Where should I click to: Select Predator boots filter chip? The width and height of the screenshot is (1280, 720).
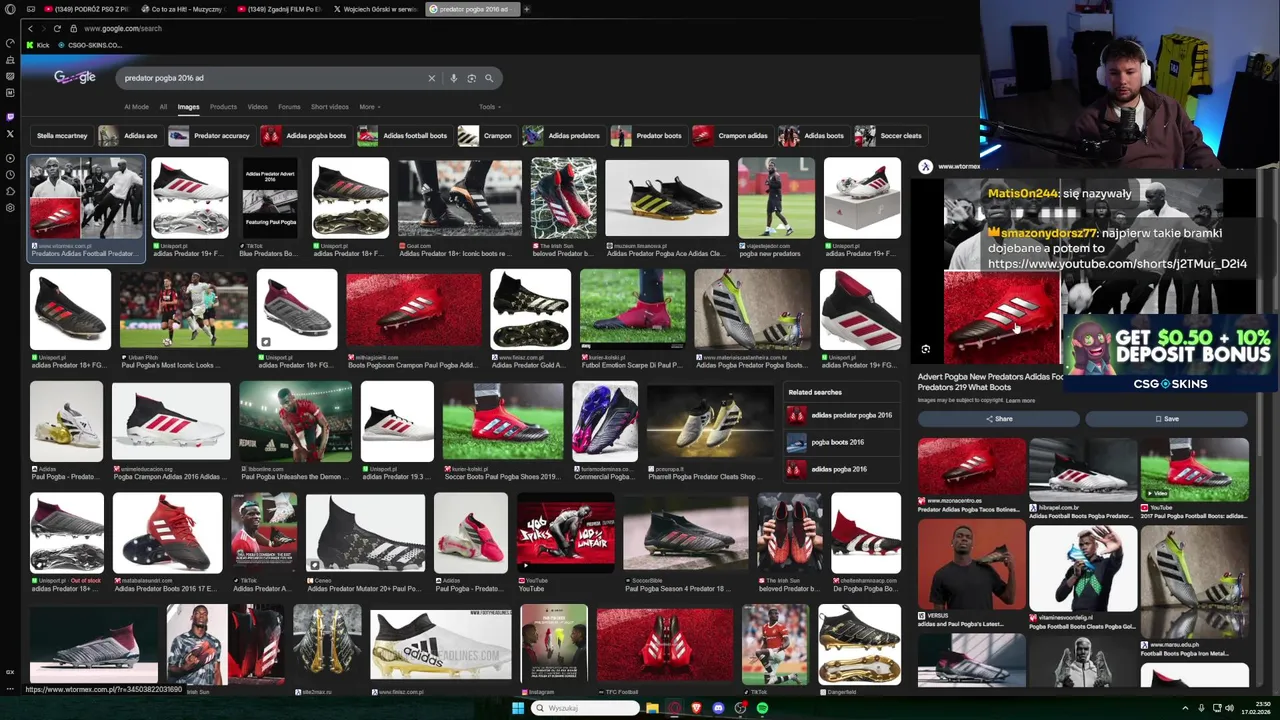coord(648,136)
